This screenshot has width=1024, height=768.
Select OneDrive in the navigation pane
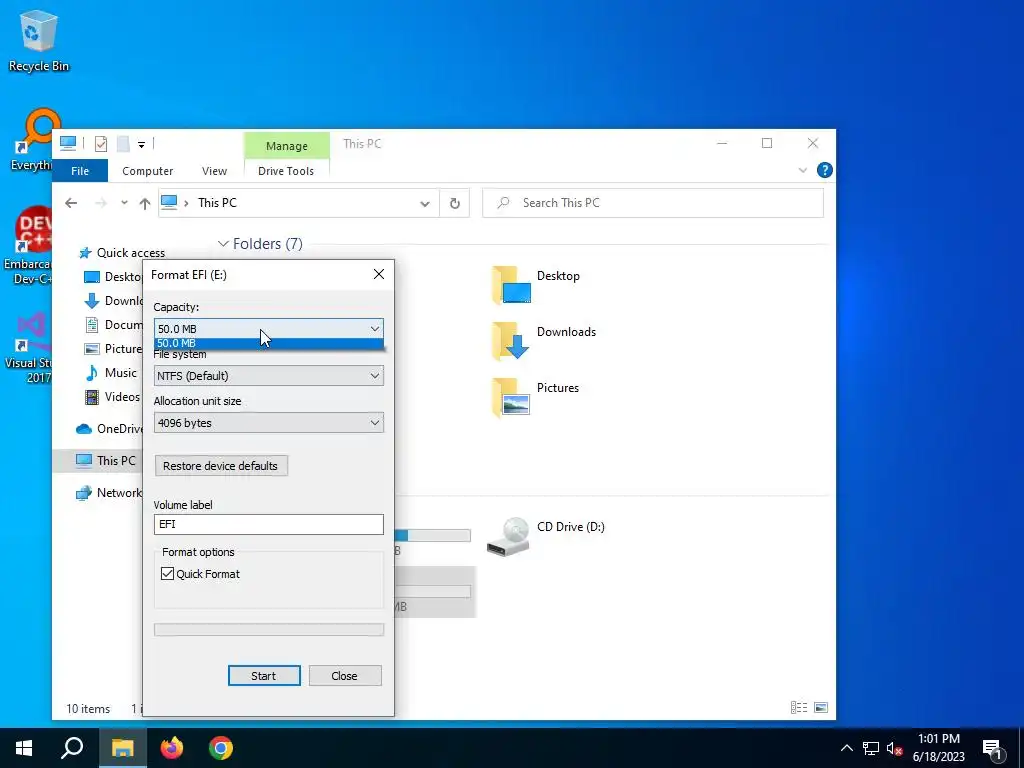(109, 428)
